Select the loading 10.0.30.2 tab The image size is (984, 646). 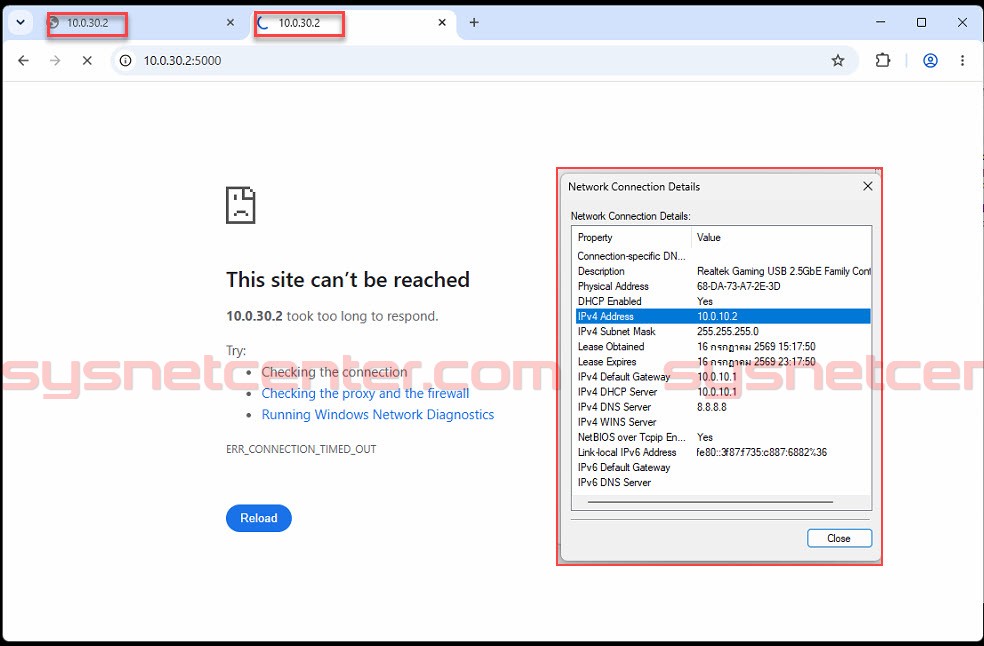tap(351, 23)
